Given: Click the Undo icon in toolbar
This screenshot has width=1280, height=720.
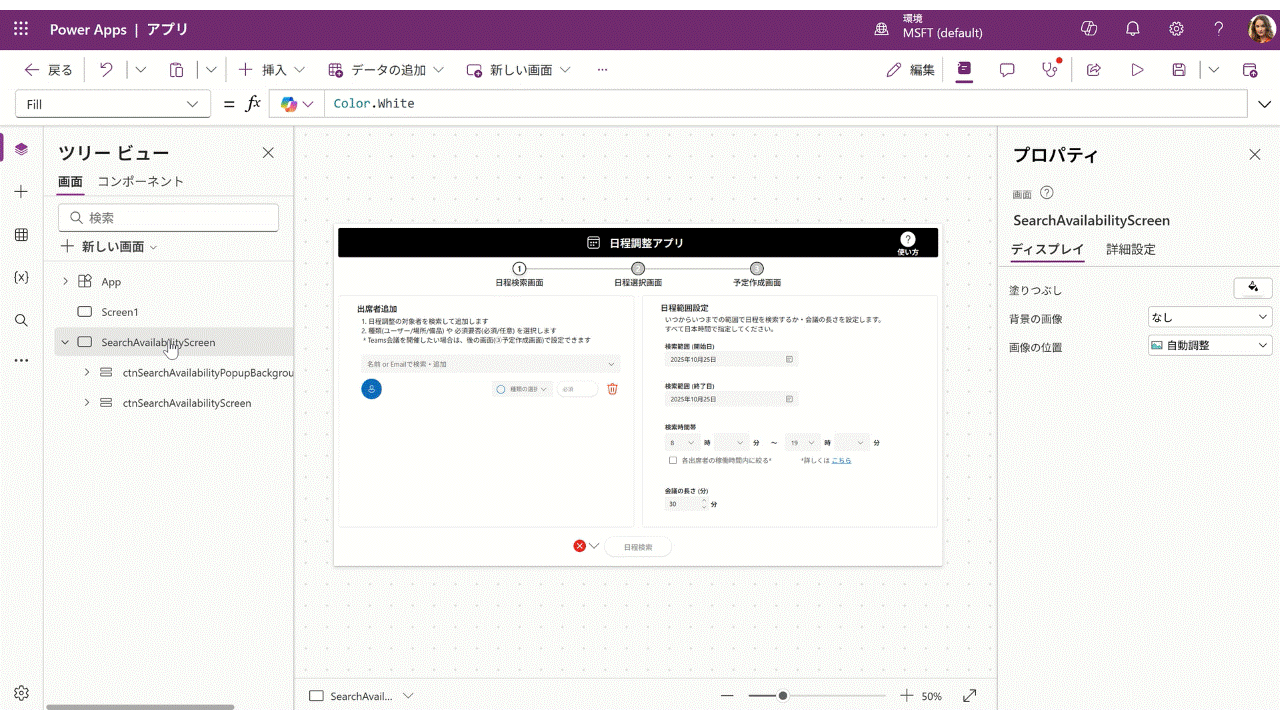Looking at the screenshot, I should 106,70.
